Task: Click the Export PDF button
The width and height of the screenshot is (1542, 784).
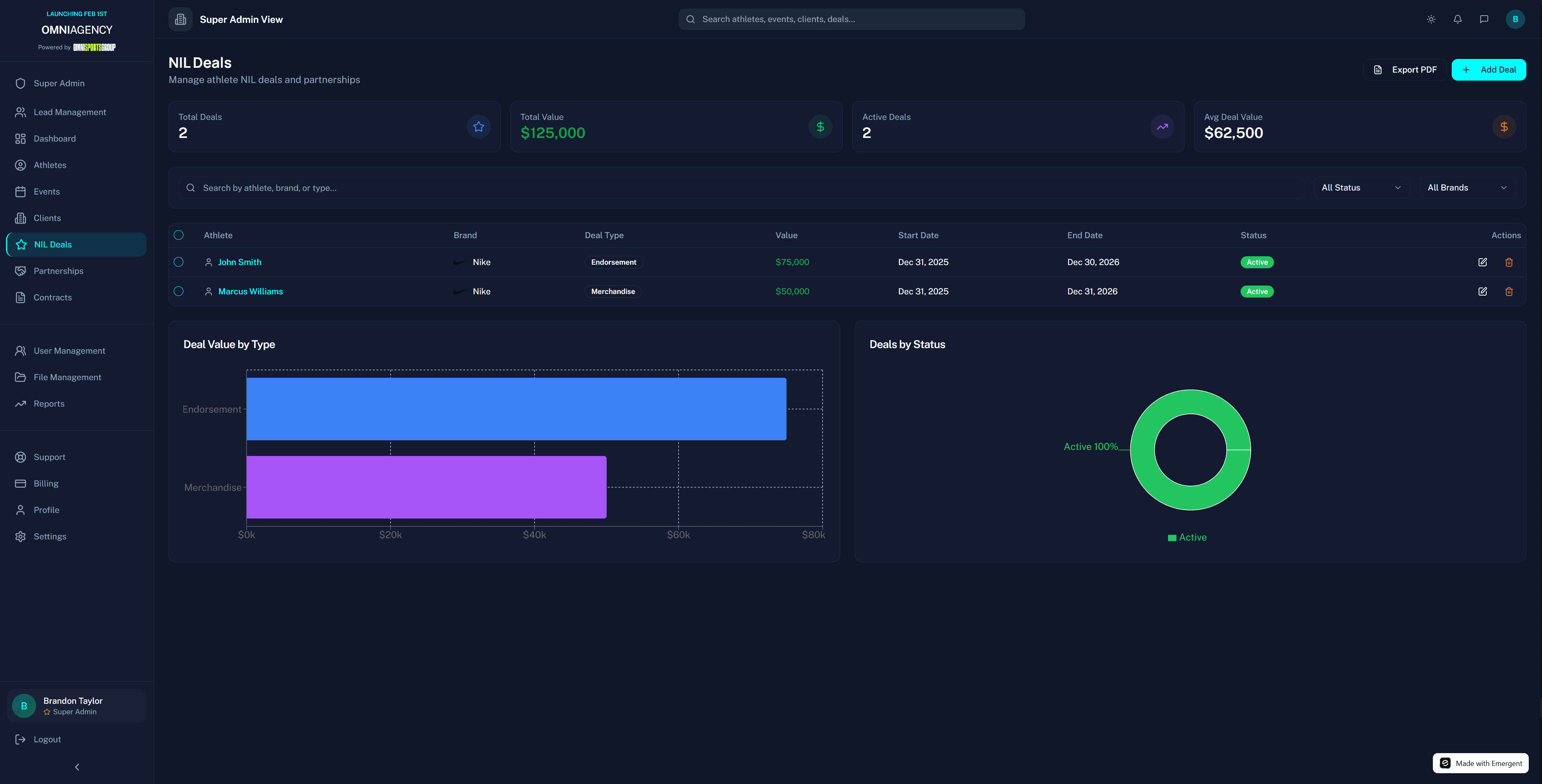Action: coord(1404,69)
